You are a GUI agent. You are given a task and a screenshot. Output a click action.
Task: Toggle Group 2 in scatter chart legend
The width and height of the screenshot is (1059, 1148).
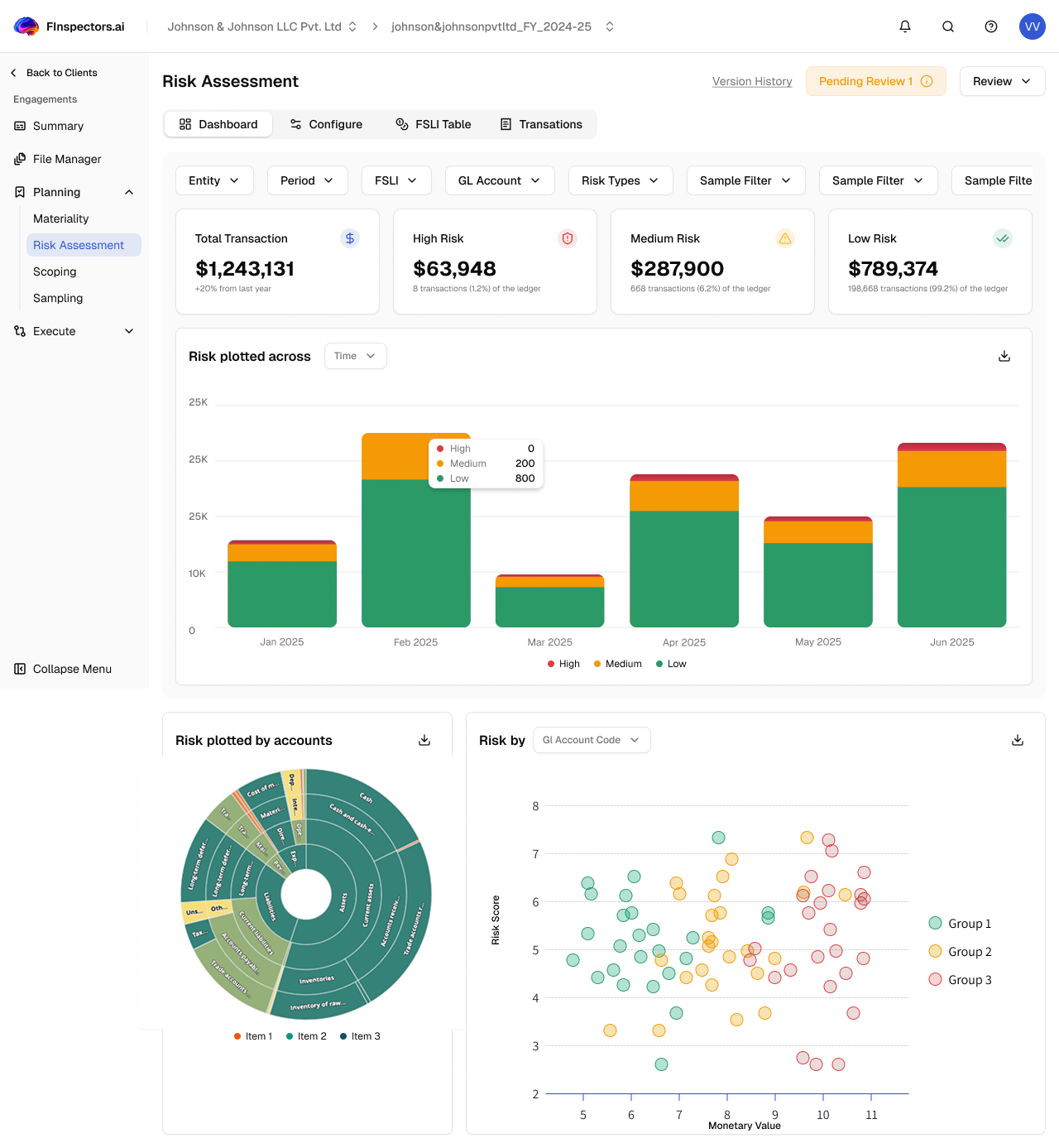961,951
